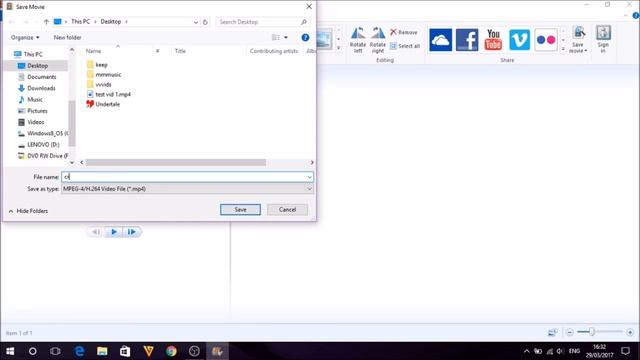640x360 pixels.
Task: Change the view layout icon
Action: point(276,38)
